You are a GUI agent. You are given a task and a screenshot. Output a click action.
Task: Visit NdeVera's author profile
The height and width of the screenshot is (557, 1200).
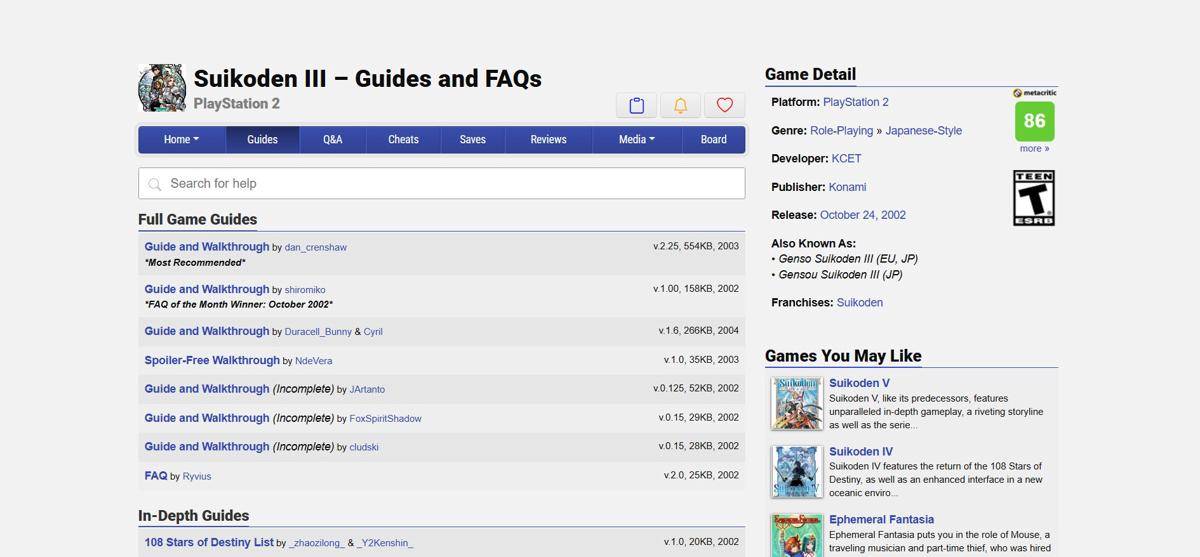coord(314,361)
